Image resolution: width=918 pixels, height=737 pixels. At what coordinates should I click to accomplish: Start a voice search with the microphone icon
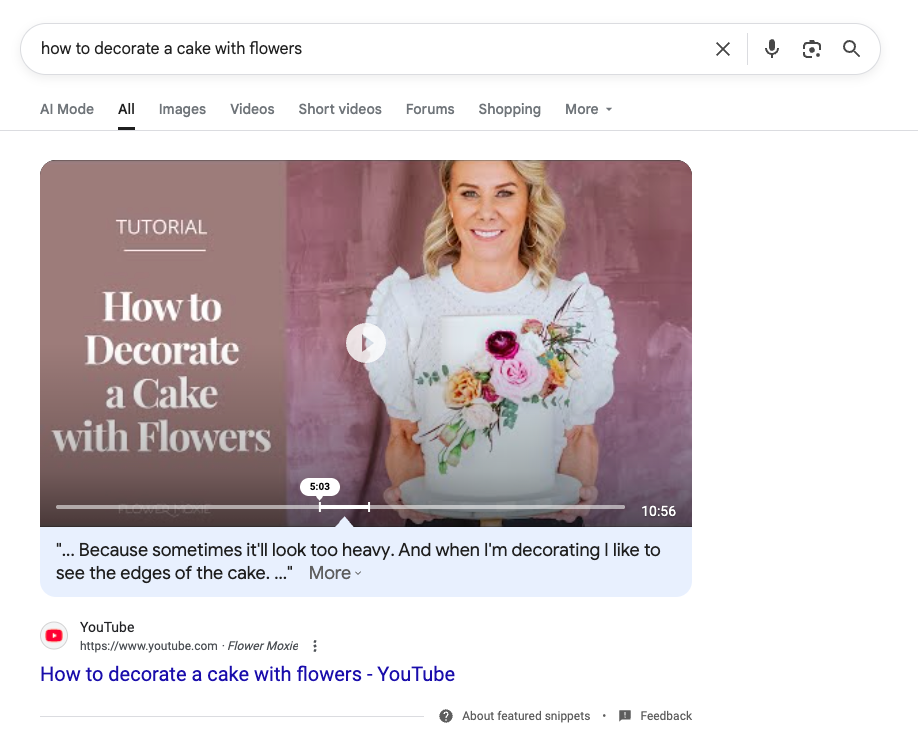pyautogui.click(x=771, y=48)
